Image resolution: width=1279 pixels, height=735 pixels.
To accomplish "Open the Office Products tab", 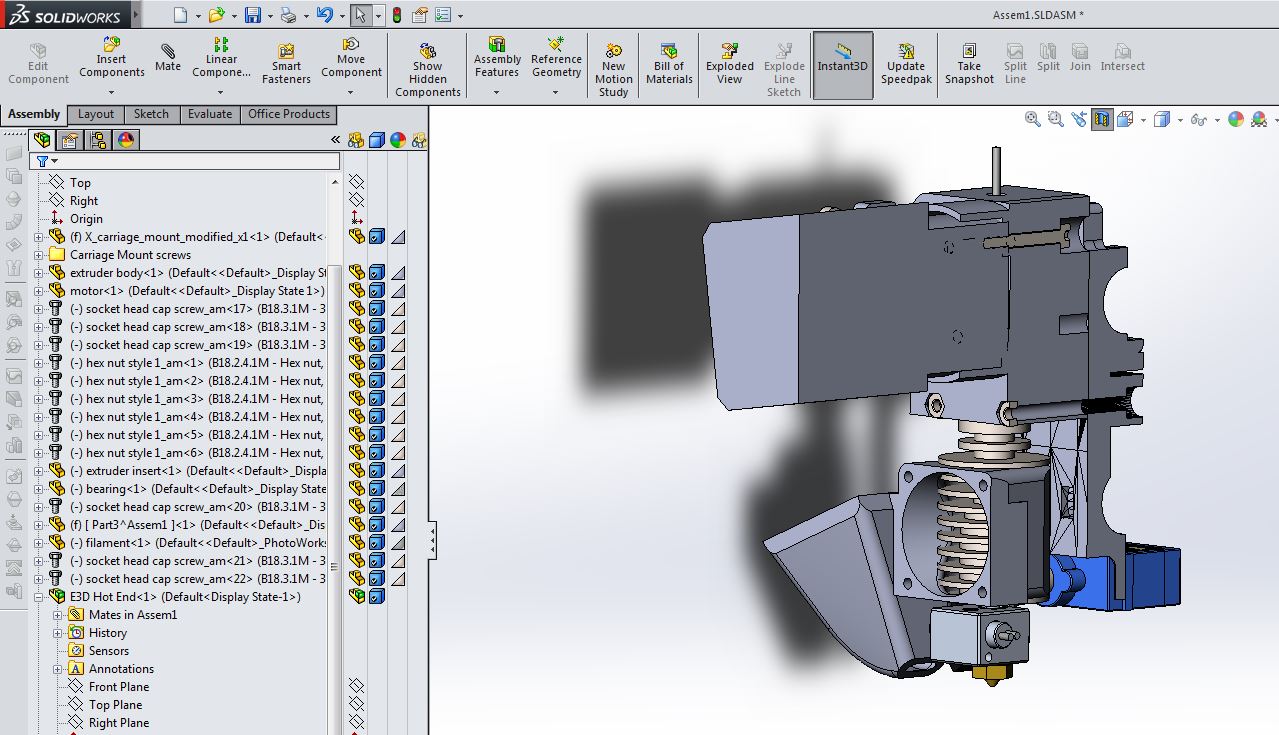I will point(289,114).
